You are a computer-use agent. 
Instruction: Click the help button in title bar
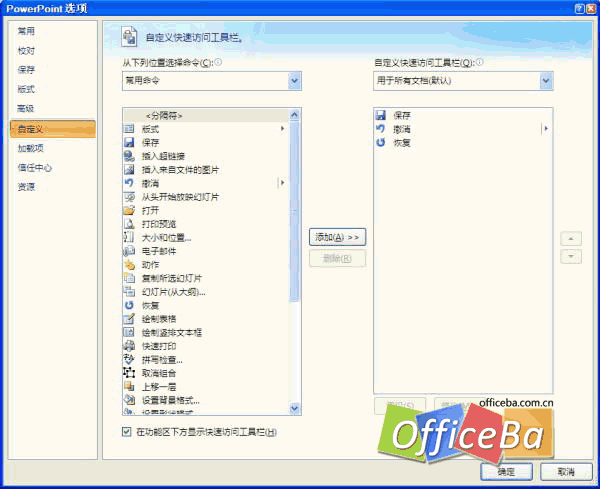(580, 8)
